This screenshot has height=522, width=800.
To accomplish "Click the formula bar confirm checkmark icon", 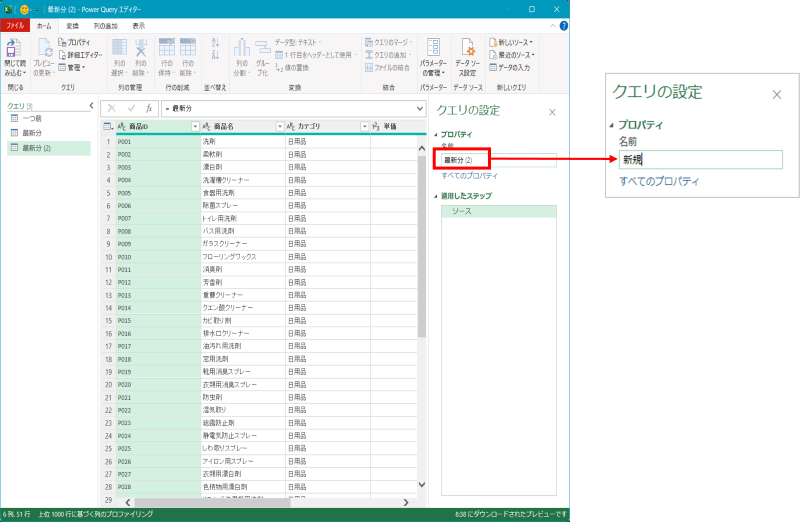I will (131, 108).
